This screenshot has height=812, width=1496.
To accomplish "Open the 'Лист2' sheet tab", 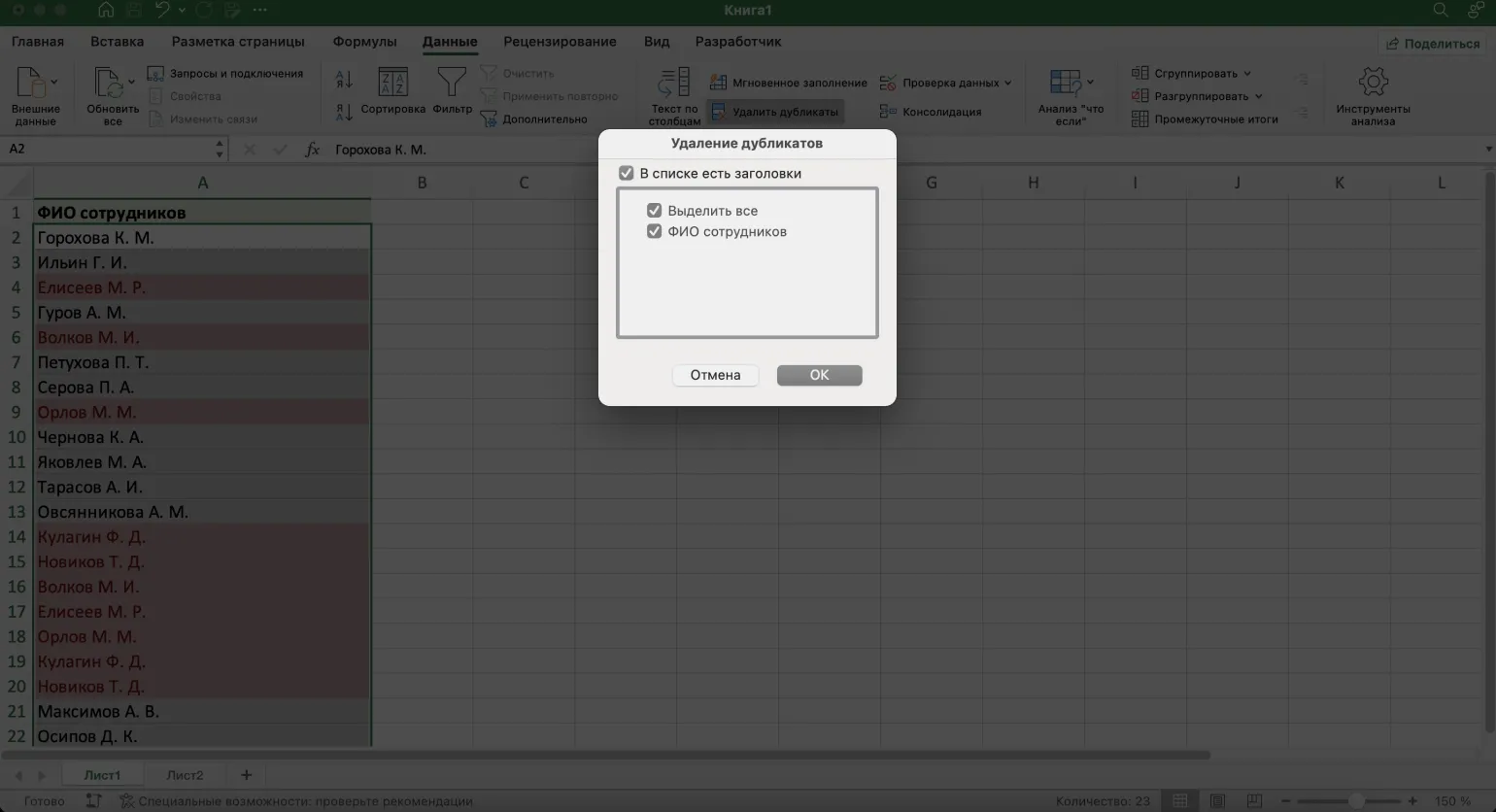I will [185, 775].
